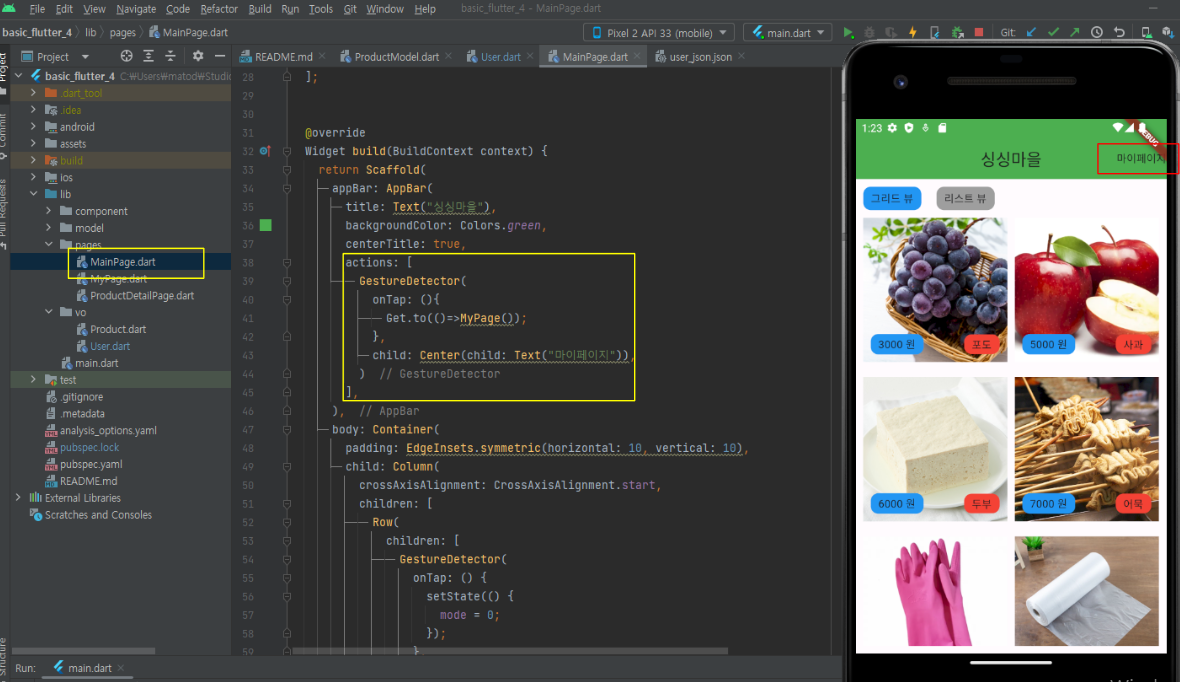
Task: Click Collapse All in Project panel
Action: point(170,56)
